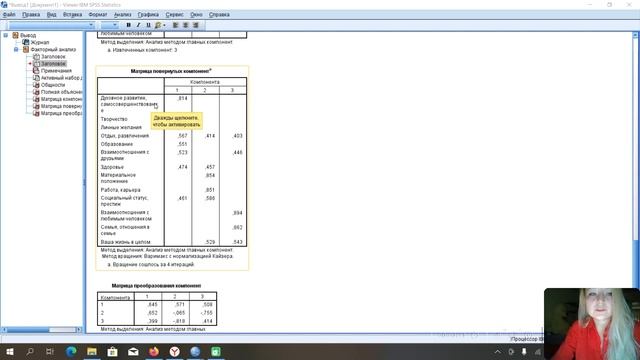Click the Примечания icon in the outline

(x=36, y=71)
